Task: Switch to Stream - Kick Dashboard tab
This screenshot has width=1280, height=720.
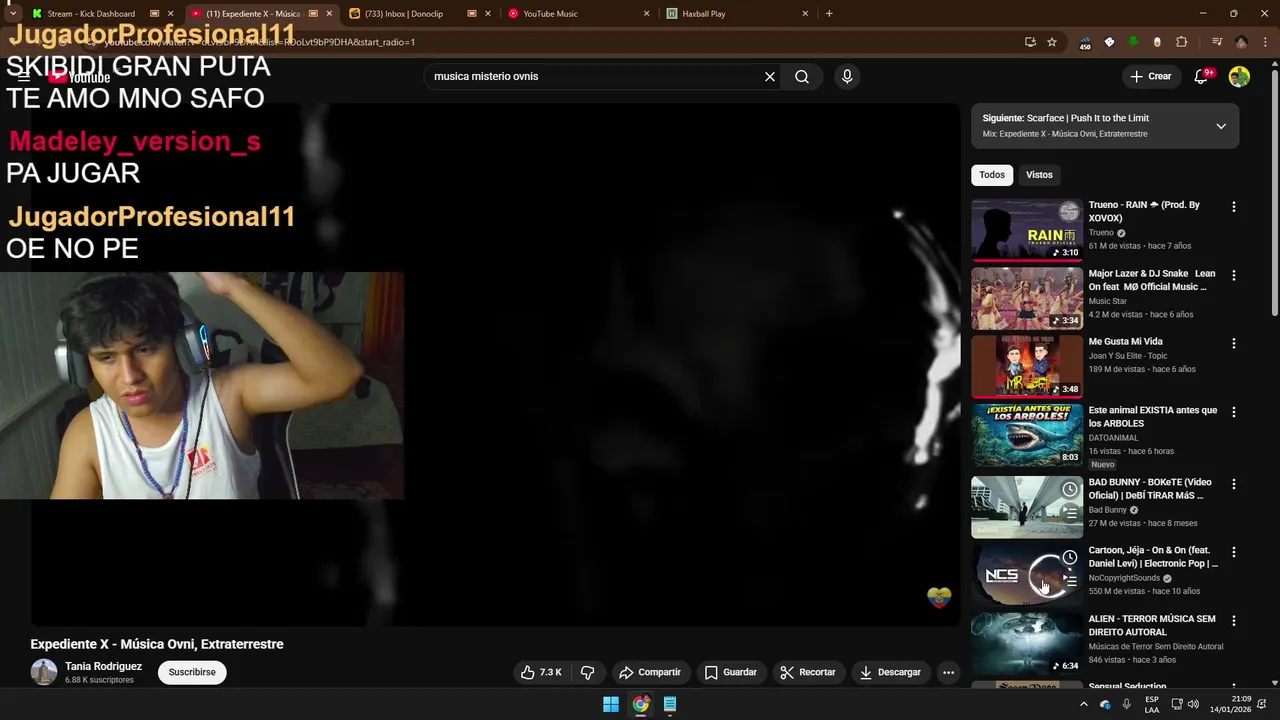Action: click(x=103, y=14)
